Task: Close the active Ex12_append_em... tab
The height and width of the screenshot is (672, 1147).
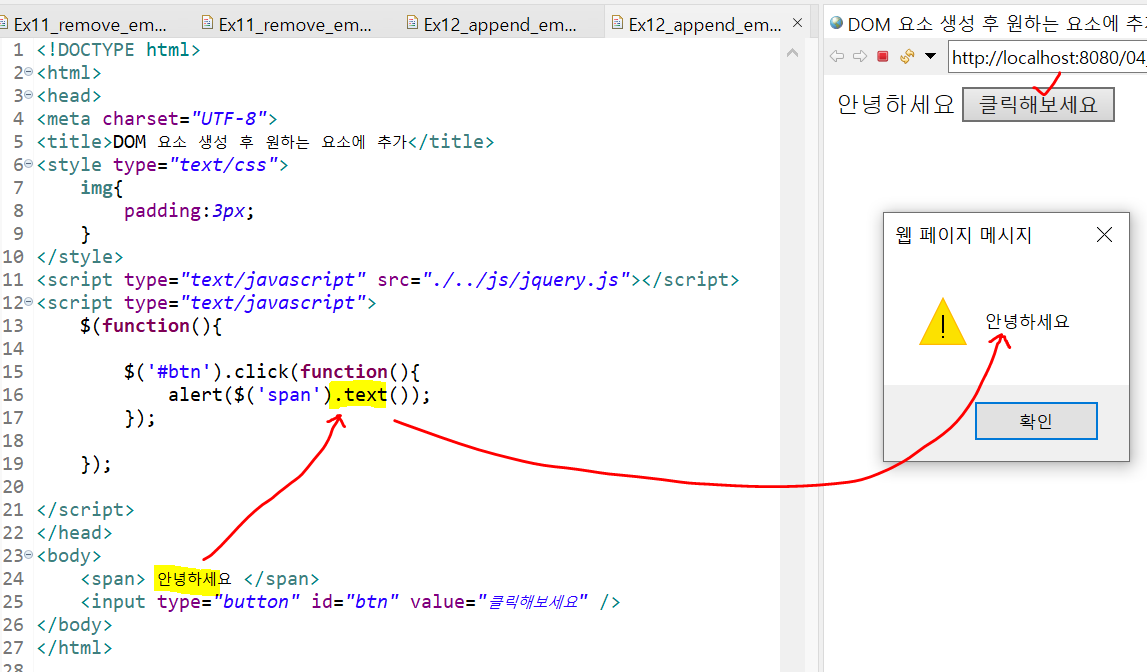Action: pyautogui.click(x=797, y=23)
